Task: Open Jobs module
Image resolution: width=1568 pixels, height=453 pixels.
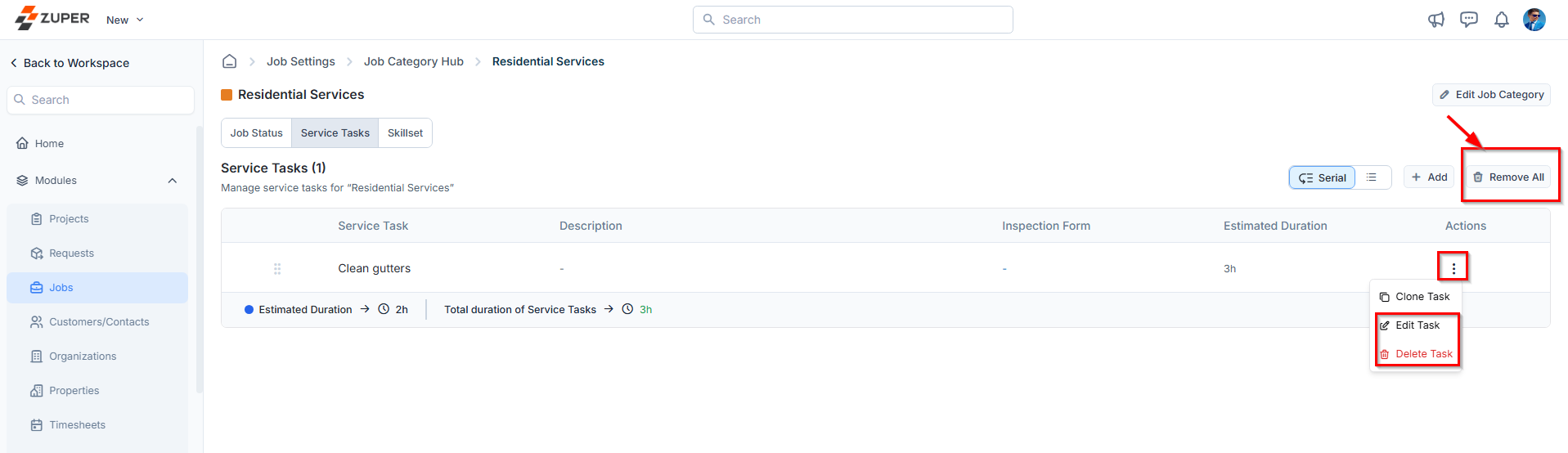Action: (97, 288)
